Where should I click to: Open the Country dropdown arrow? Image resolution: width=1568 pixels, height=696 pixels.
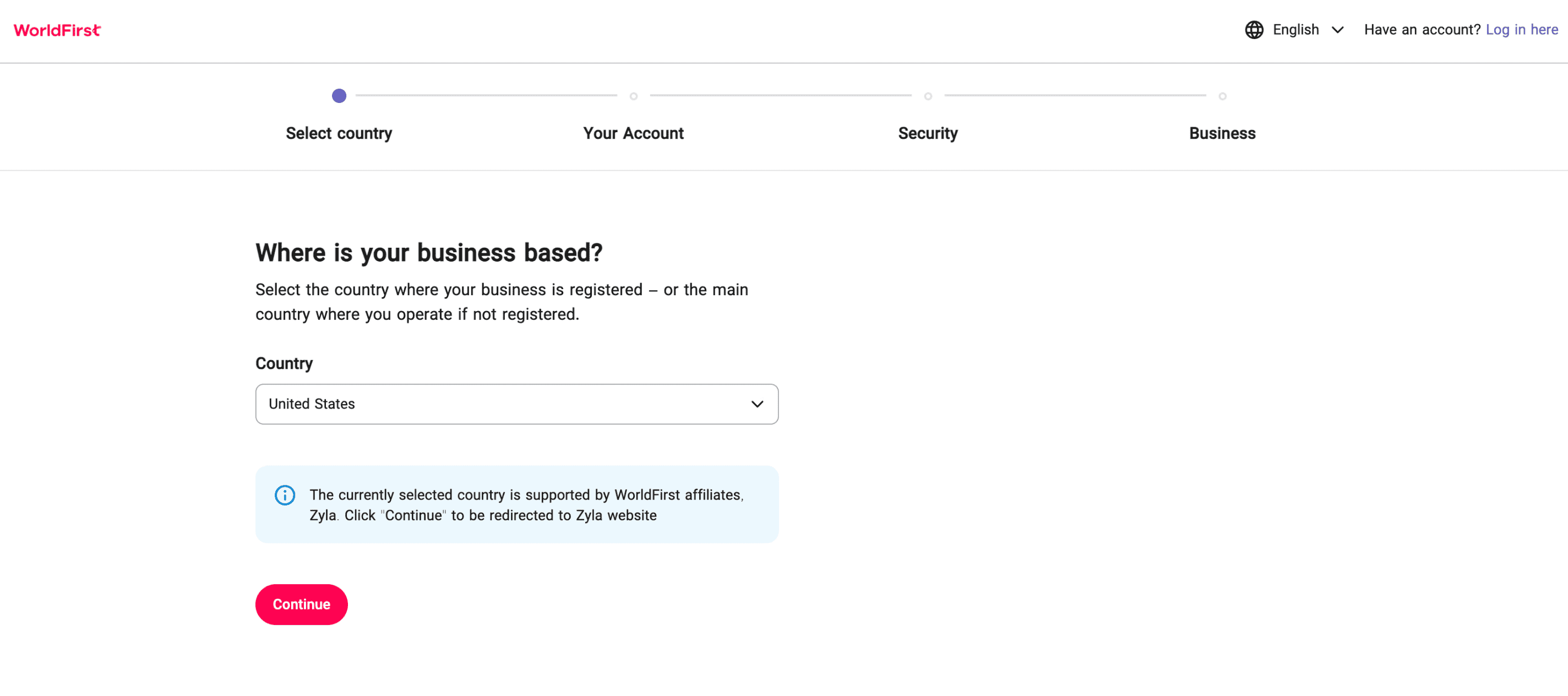[x=756, y=404]
